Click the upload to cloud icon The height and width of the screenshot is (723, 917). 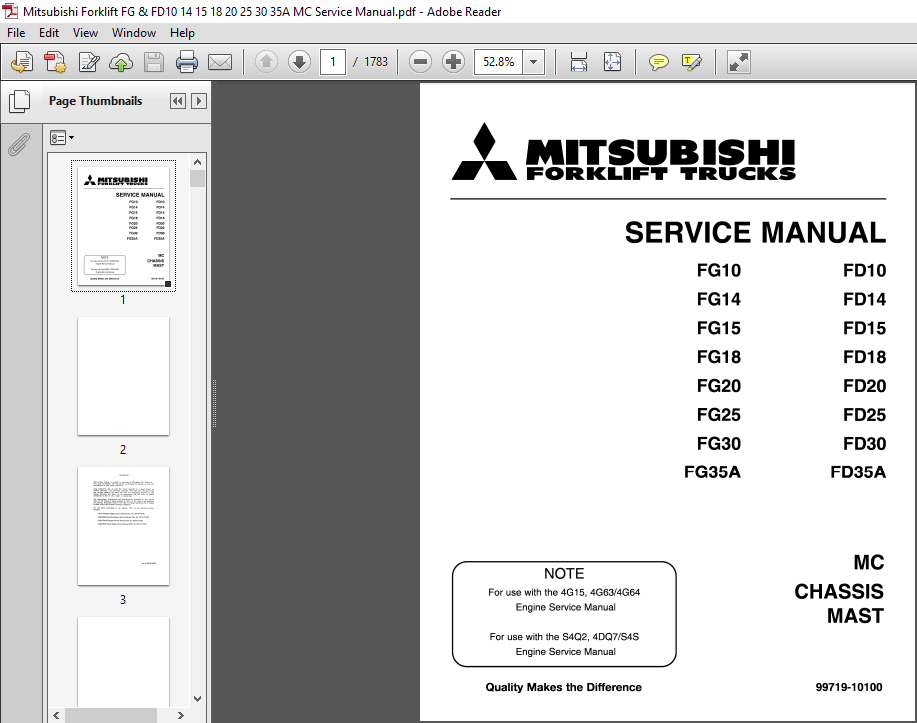click(x=121, y=62)
